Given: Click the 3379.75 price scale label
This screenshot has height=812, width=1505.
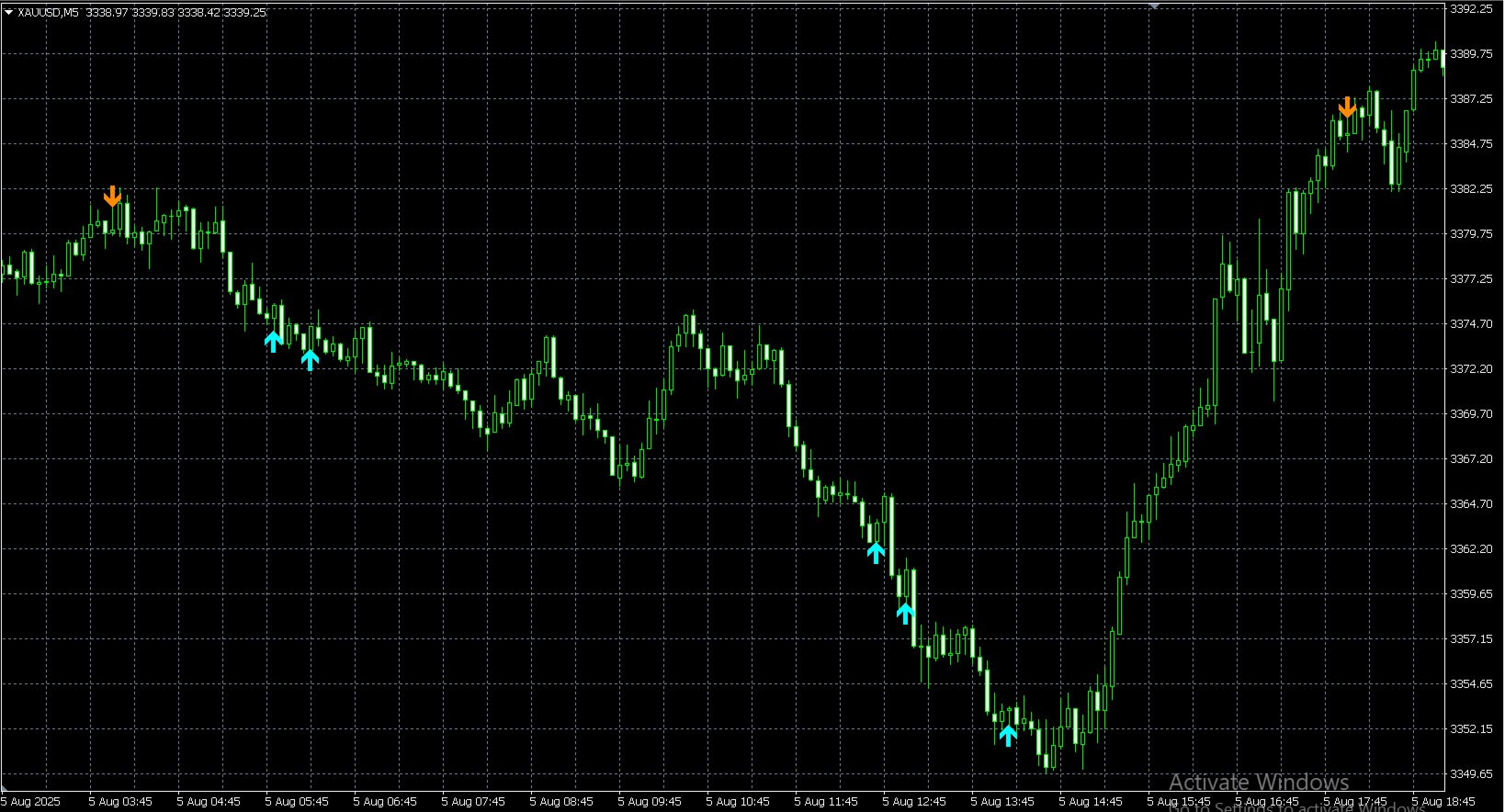Looking at the screenshot, I should click(1471, 234).
